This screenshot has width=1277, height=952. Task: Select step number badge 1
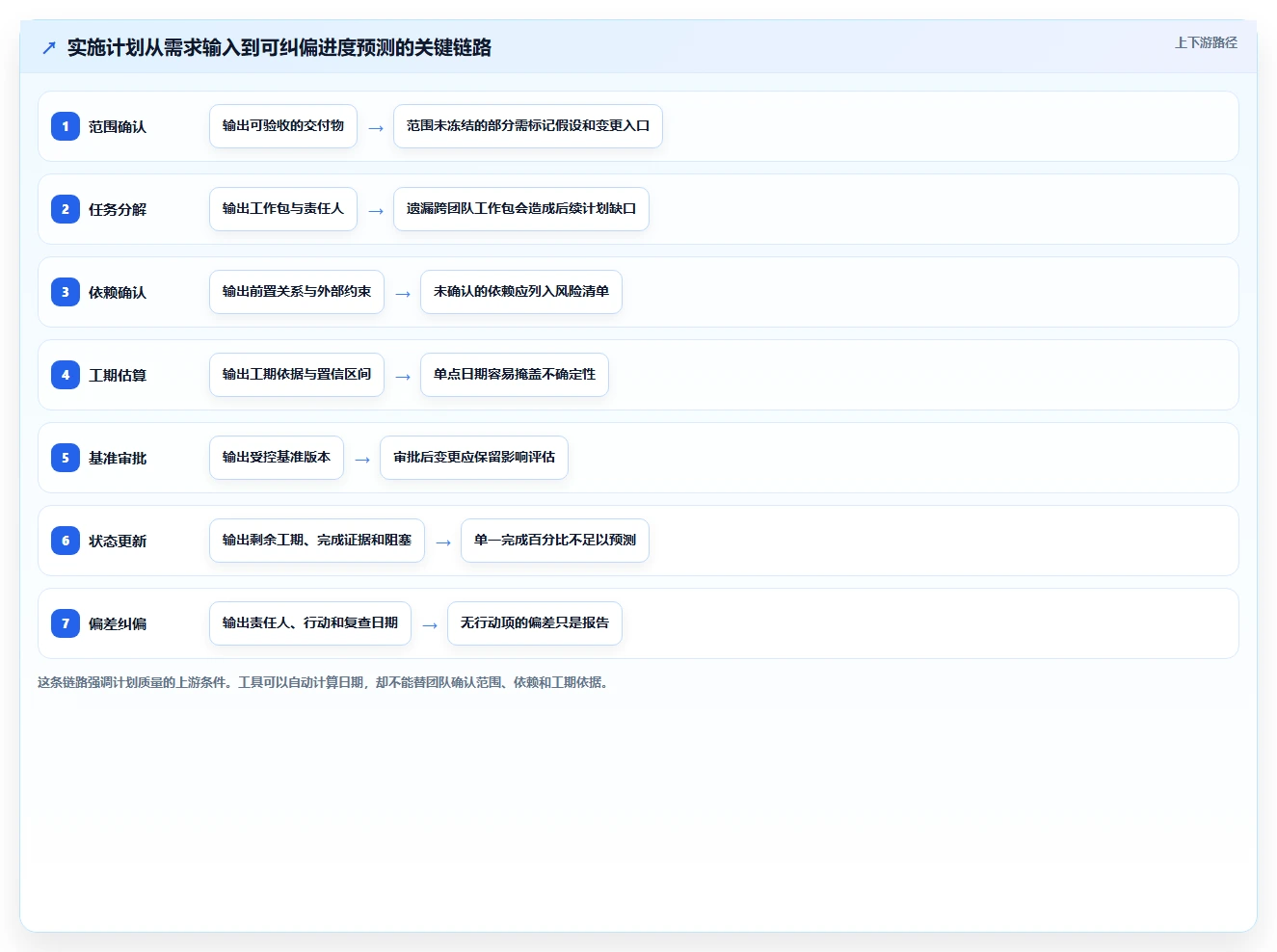point(66,126)
